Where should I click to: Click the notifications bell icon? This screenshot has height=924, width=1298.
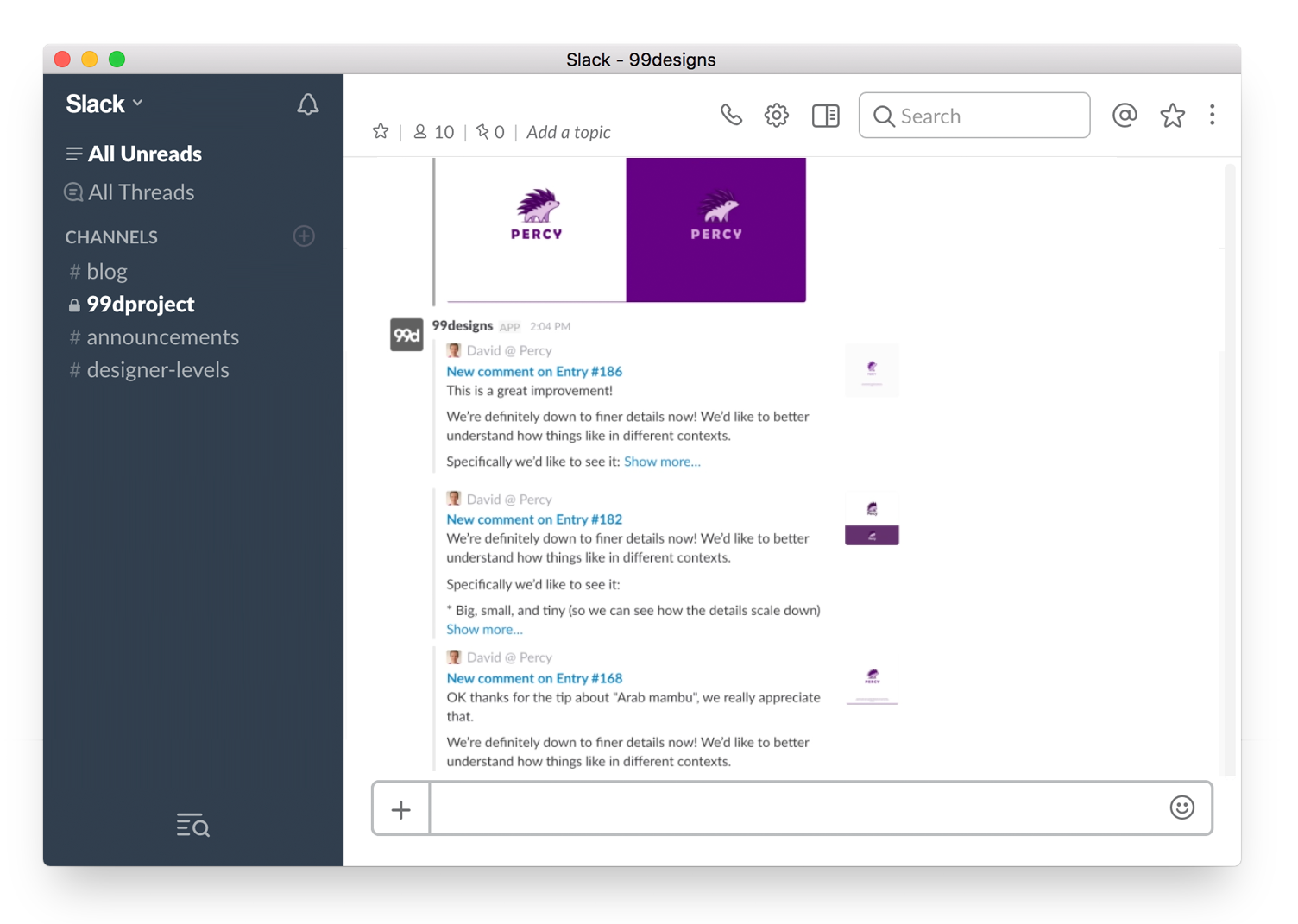click(307, 104)
